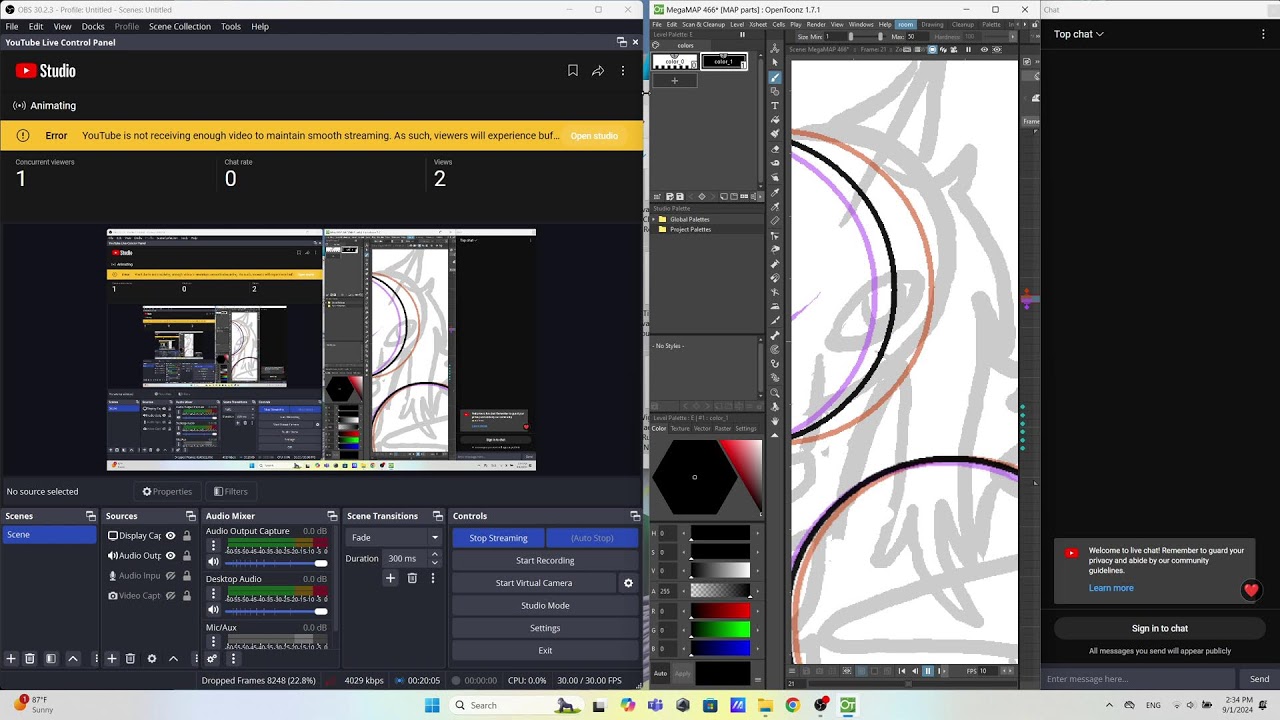
Task: Open the chat panel three-dot menu
Action: [1263, 34]
